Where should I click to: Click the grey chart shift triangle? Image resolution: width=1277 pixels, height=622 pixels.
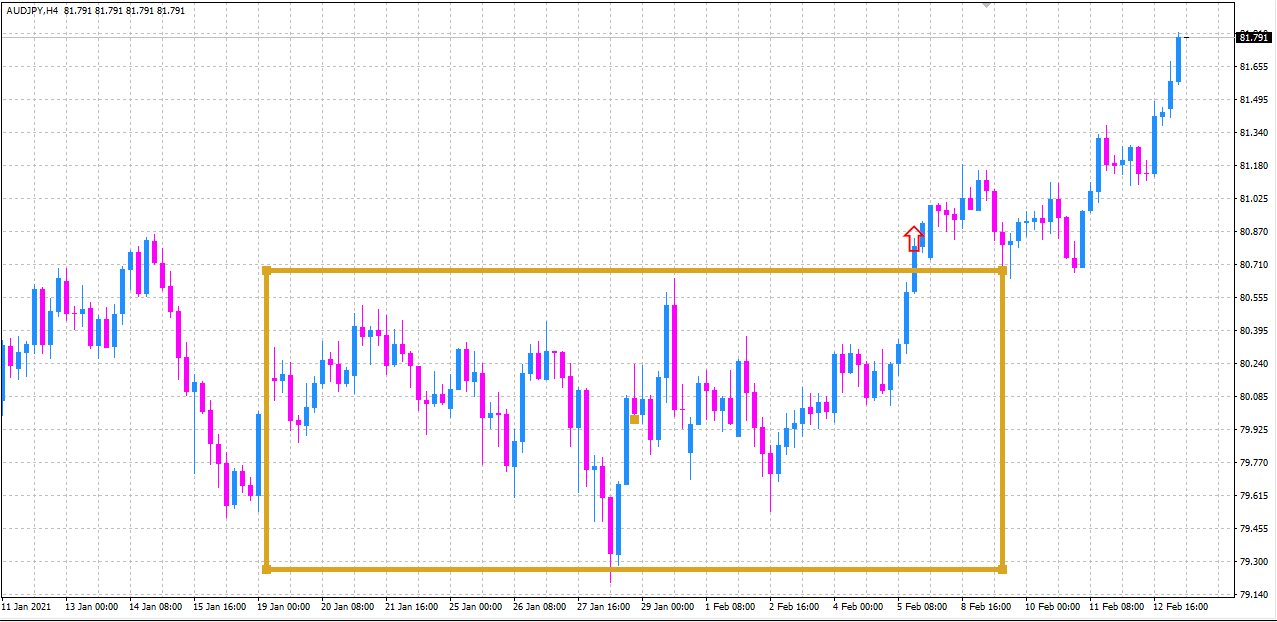coord(987,5)
